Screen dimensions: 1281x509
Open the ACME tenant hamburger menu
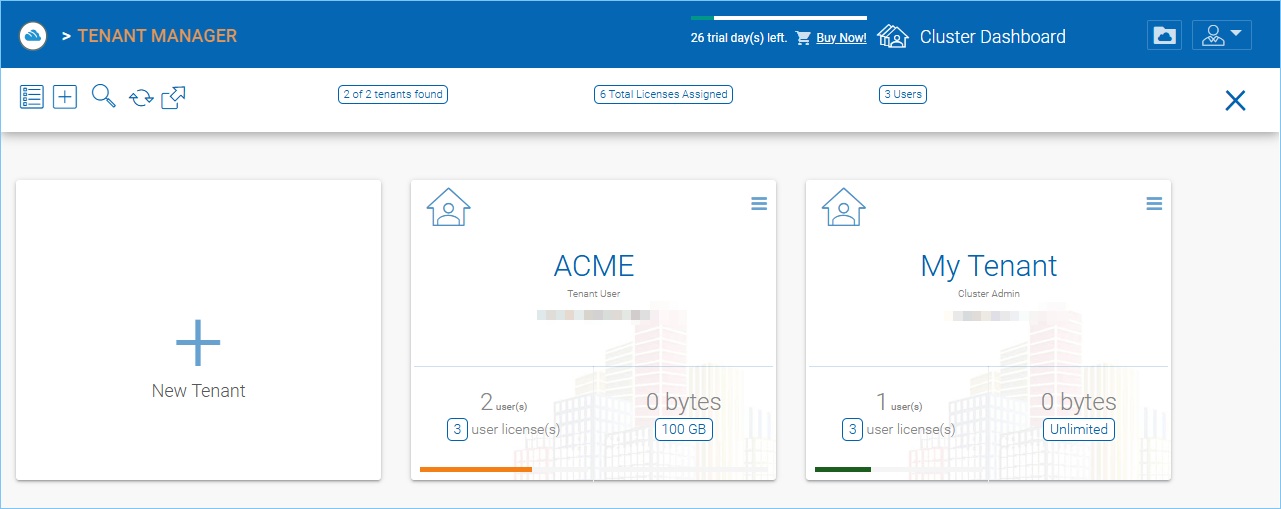coord(759,203)
